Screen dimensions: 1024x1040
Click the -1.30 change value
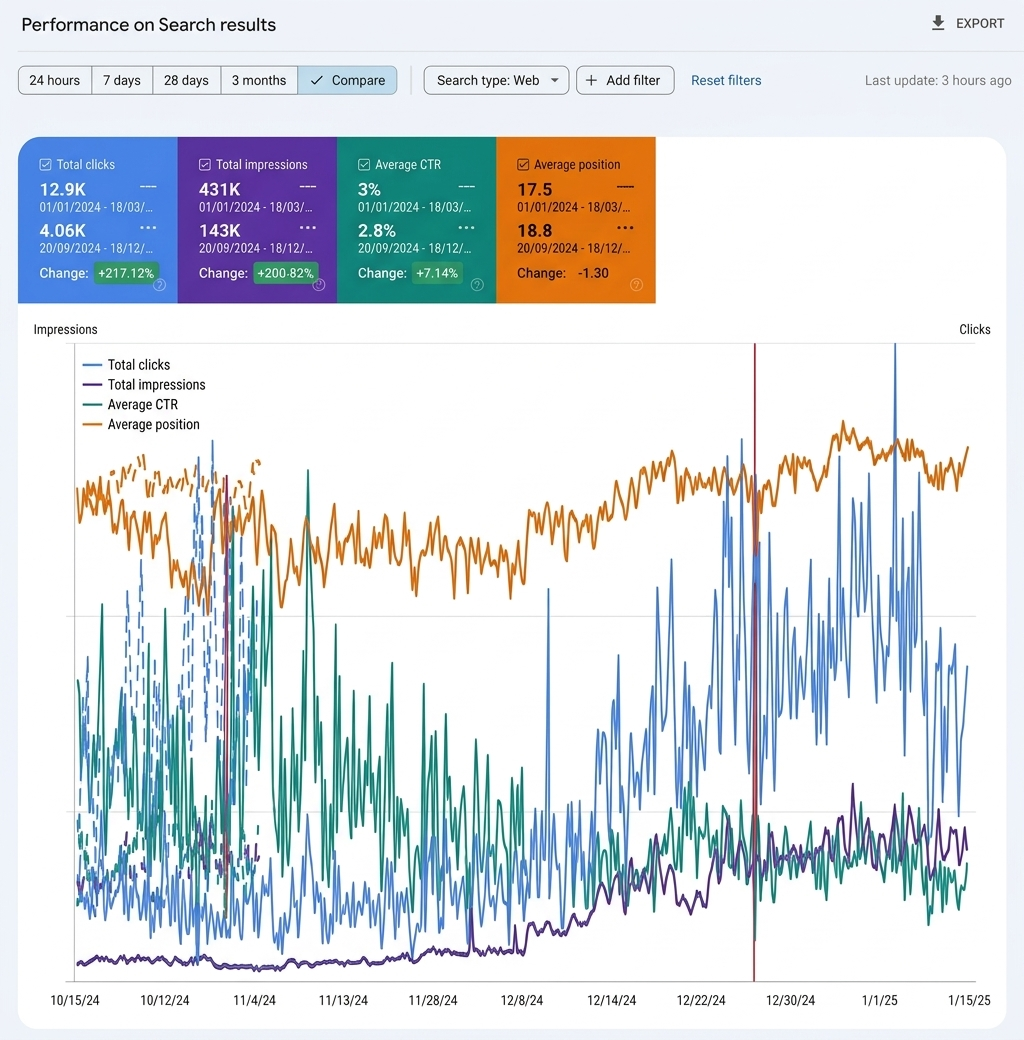593,273
